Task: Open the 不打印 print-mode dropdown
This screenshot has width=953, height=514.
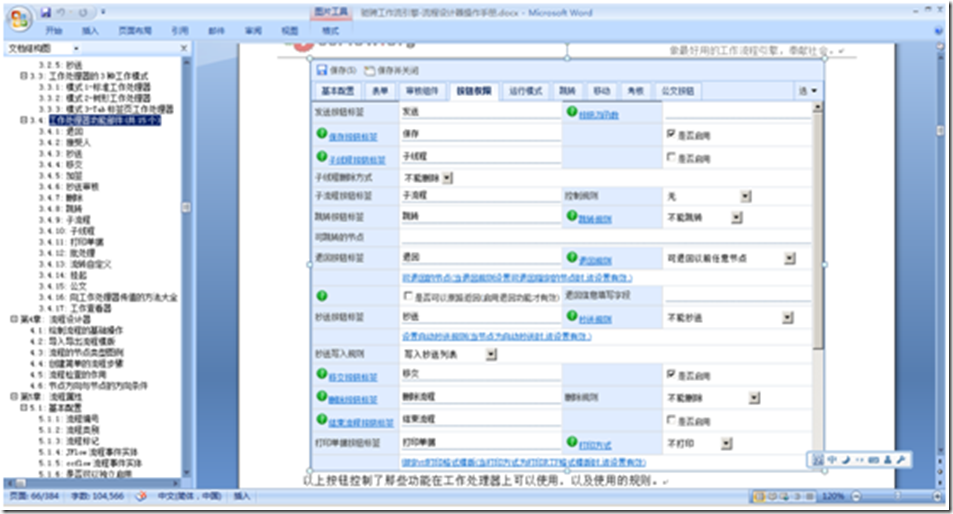Action: 726,443
